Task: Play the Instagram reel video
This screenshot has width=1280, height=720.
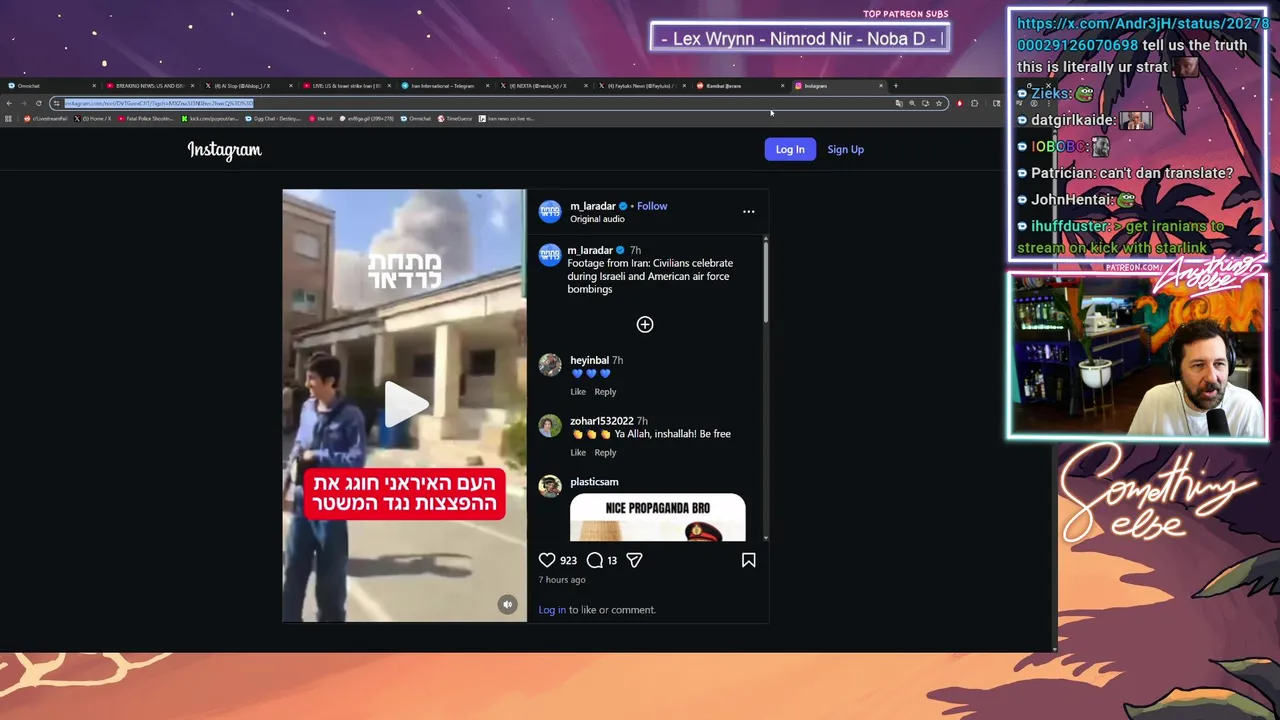Action: (x=407, y=404)
